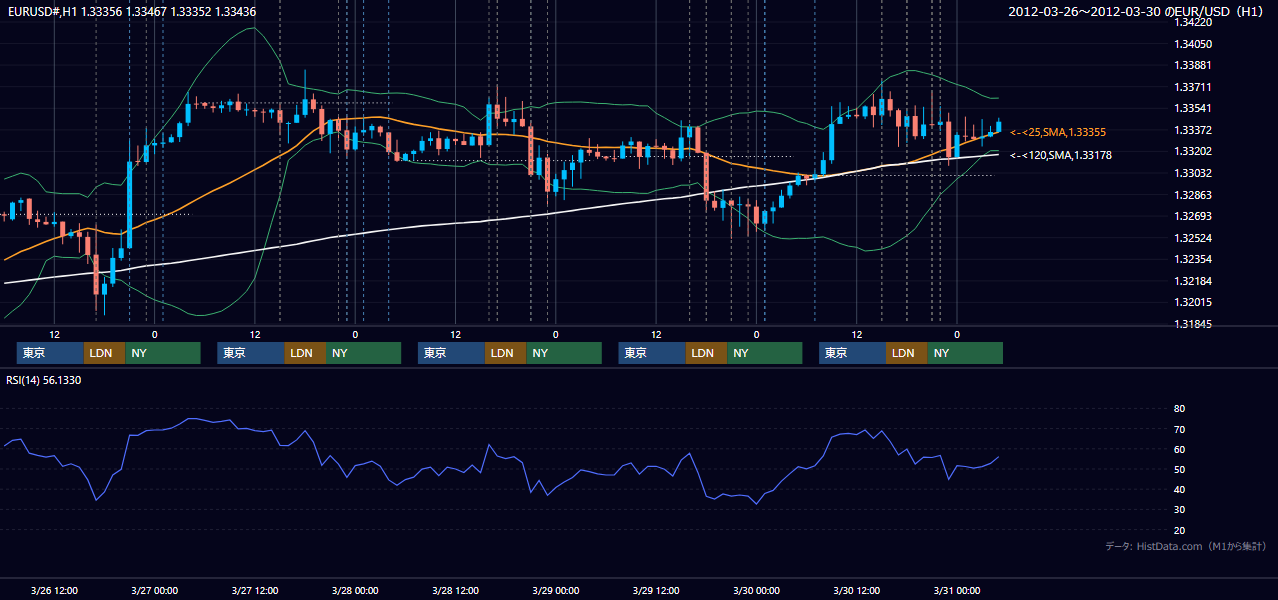
Task: Click the 3/30 00:00 date label
Action: (756, 590)
